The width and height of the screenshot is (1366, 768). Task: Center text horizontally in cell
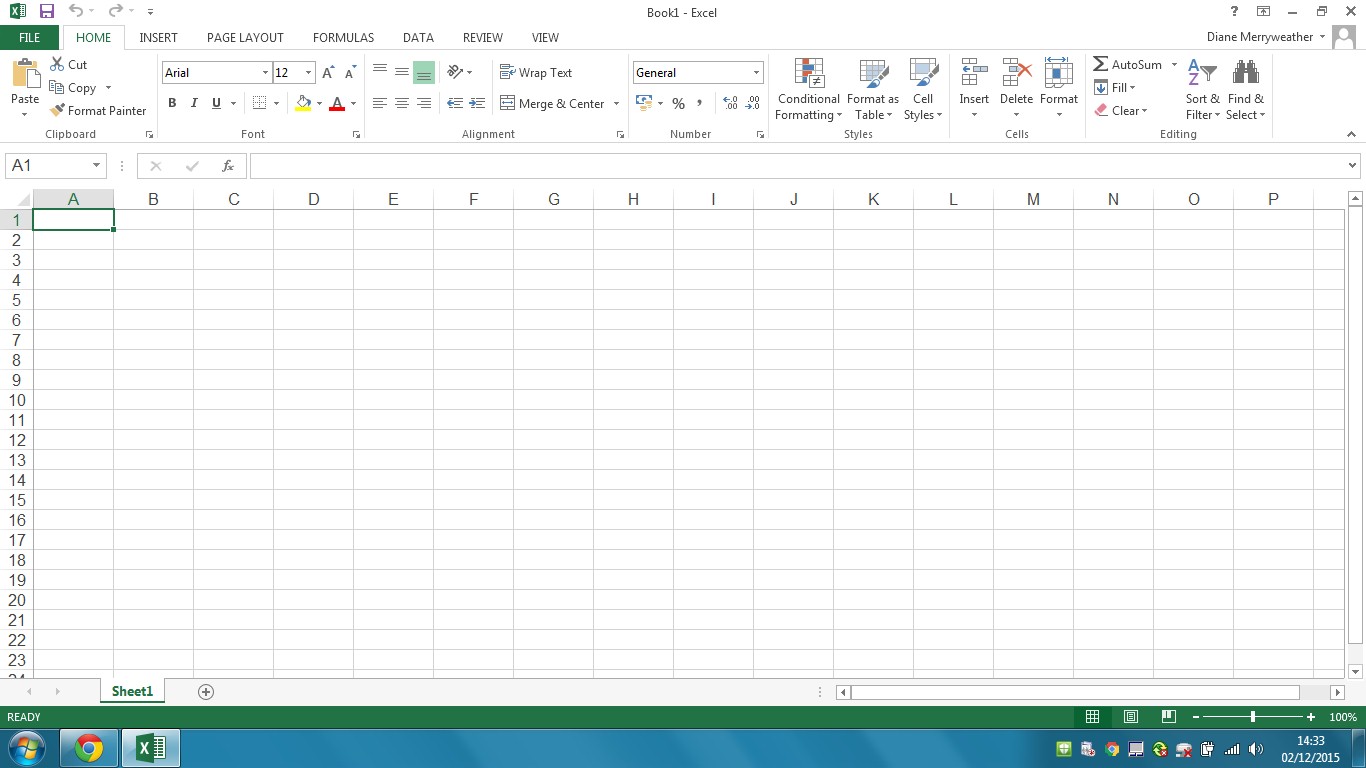coord(402,103)
